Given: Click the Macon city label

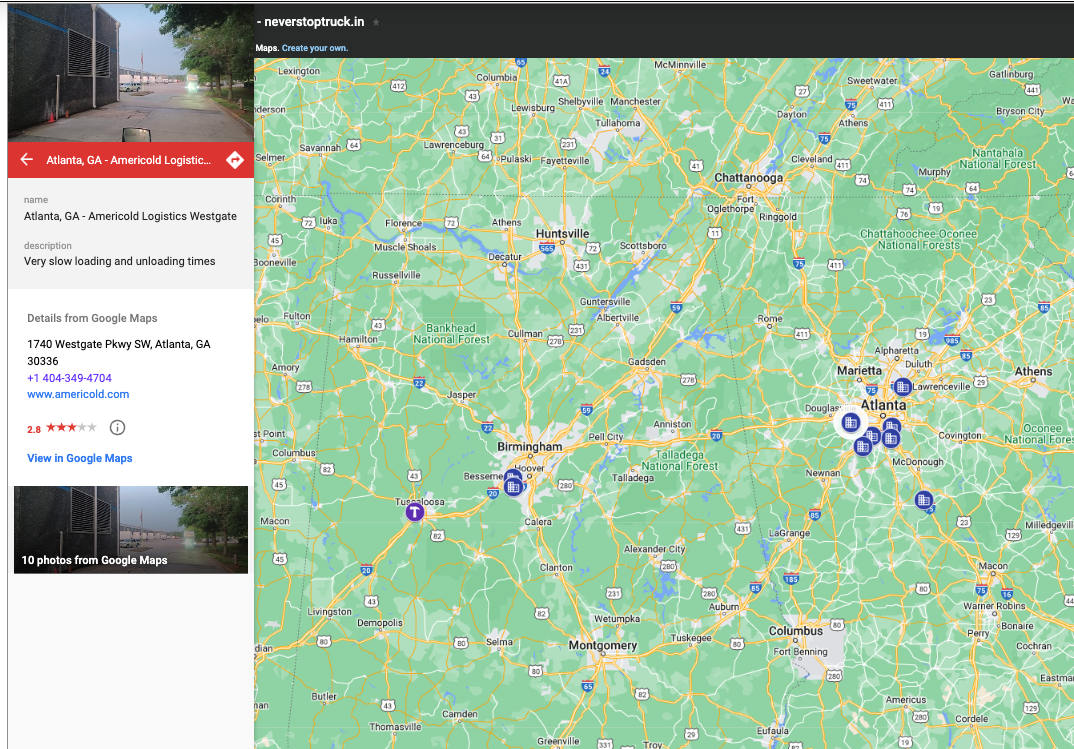Looking at the screenshot, I should [x=993, y=566].
